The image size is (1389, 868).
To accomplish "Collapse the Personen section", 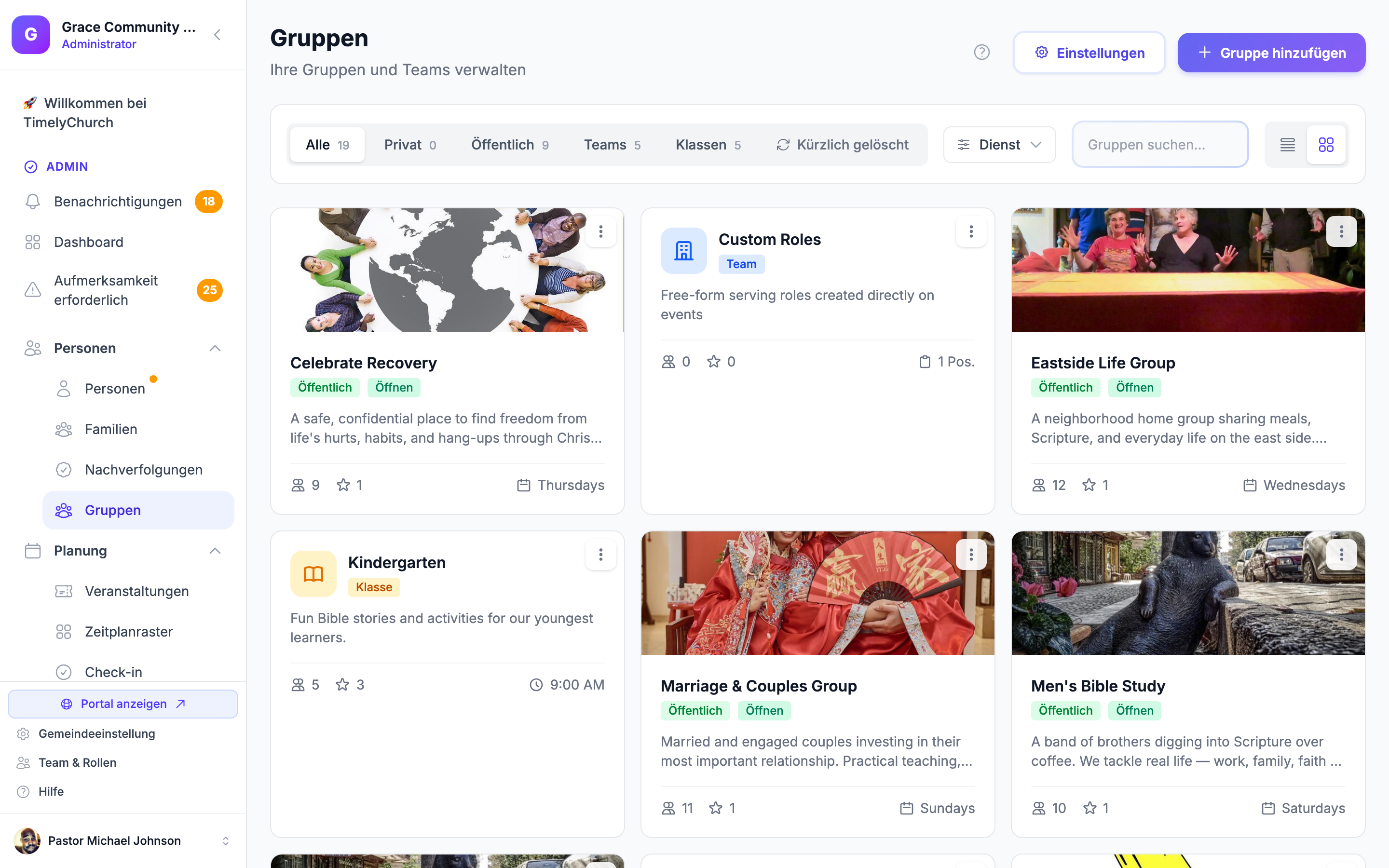I will (x=215, y=349).
